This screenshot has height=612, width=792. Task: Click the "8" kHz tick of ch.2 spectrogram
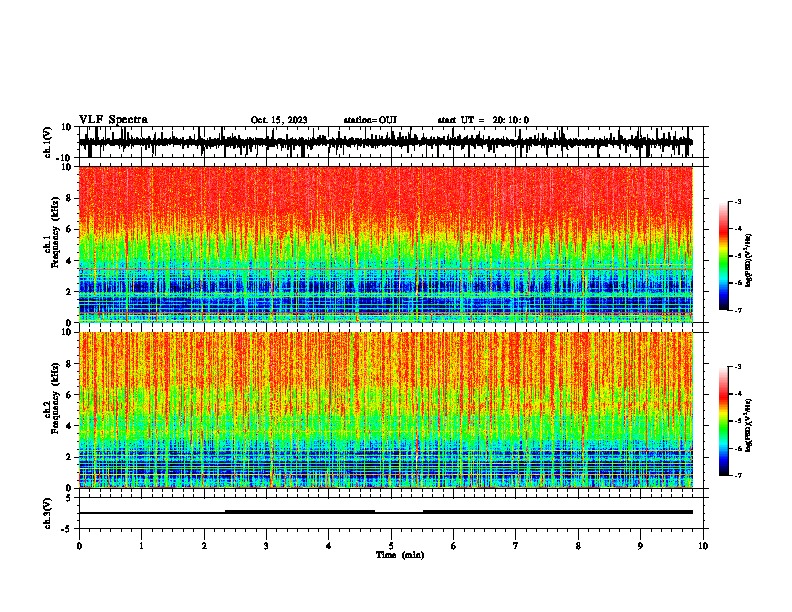[x=69, y=364]
